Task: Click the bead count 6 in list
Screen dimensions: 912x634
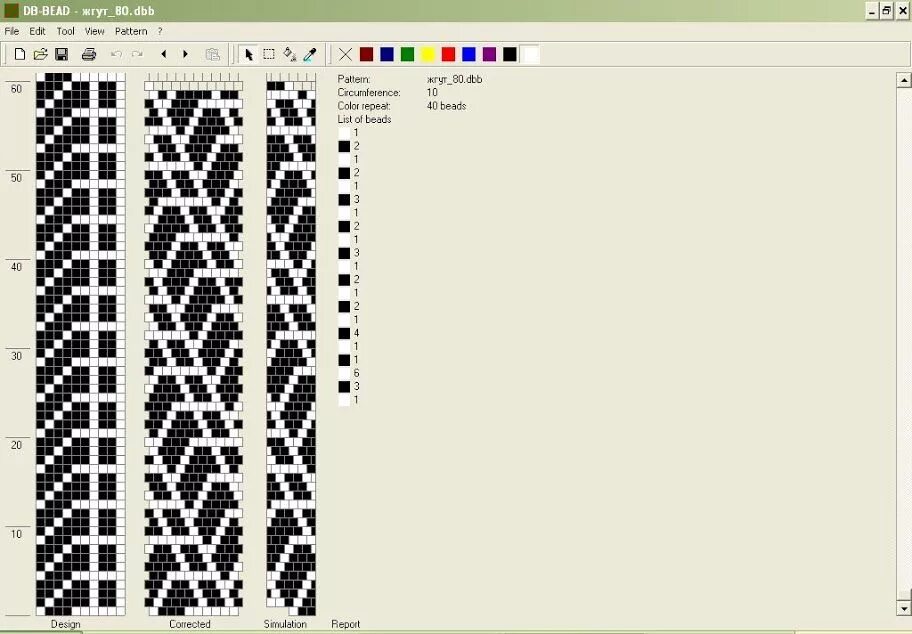Action: click(x=356, y=373)
